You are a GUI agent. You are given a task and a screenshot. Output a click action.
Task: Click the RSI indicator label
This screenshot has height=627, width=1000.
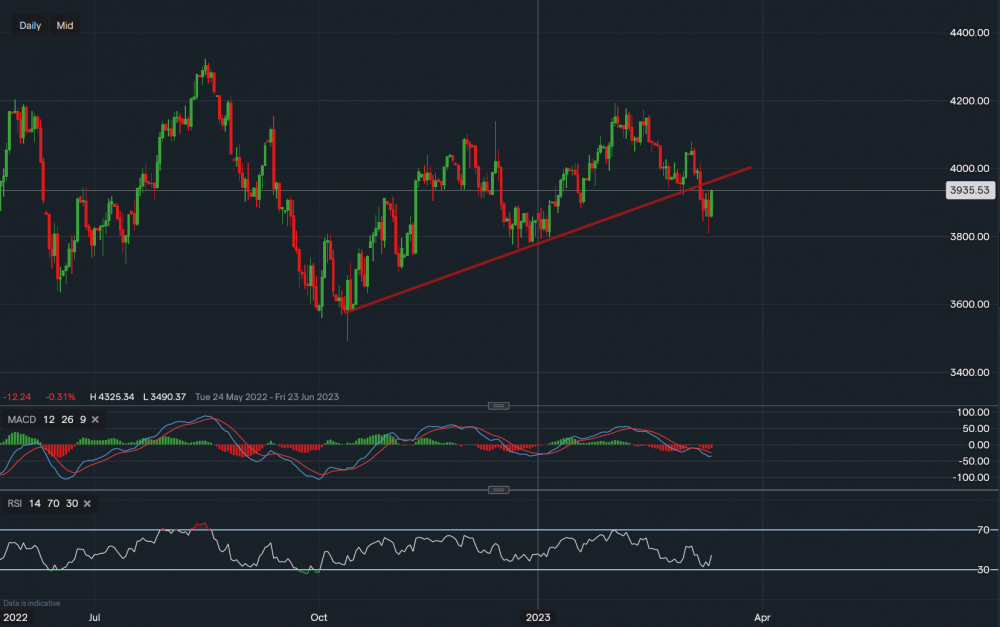pyautogui.click(x=16, y=503)
